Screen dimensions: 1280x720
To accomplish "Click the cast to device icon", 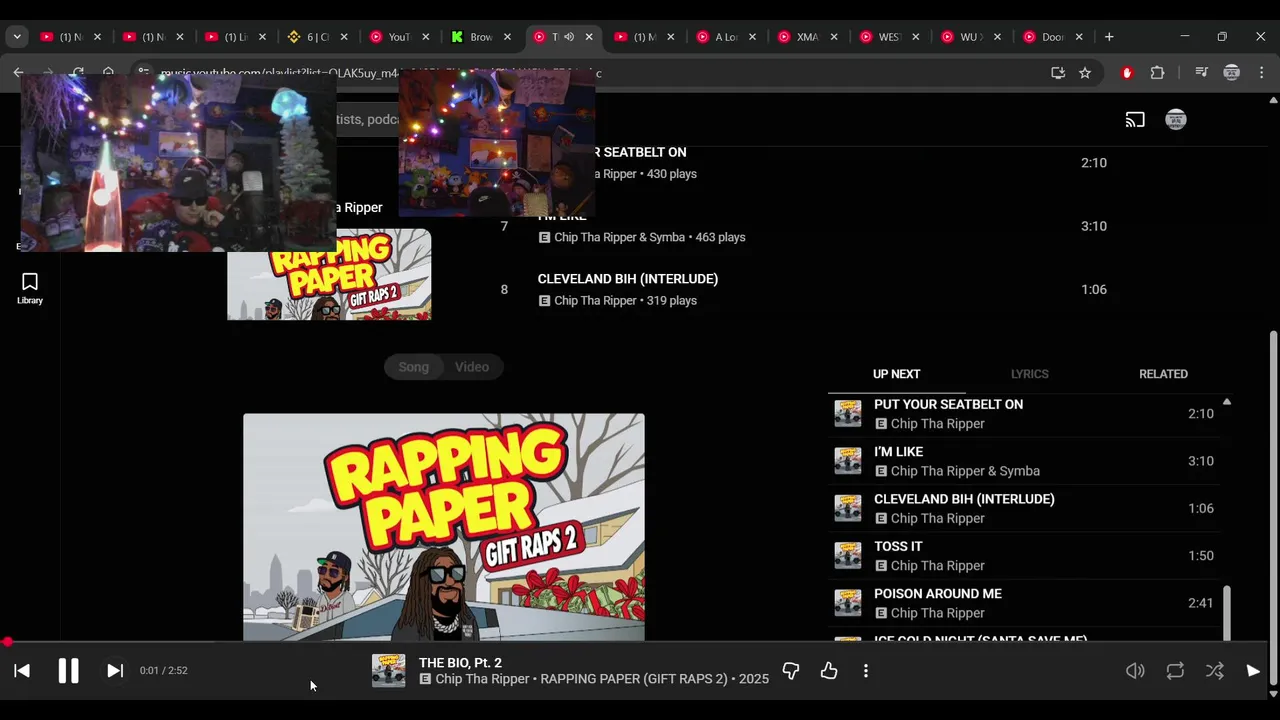I will pos(1135,120).
